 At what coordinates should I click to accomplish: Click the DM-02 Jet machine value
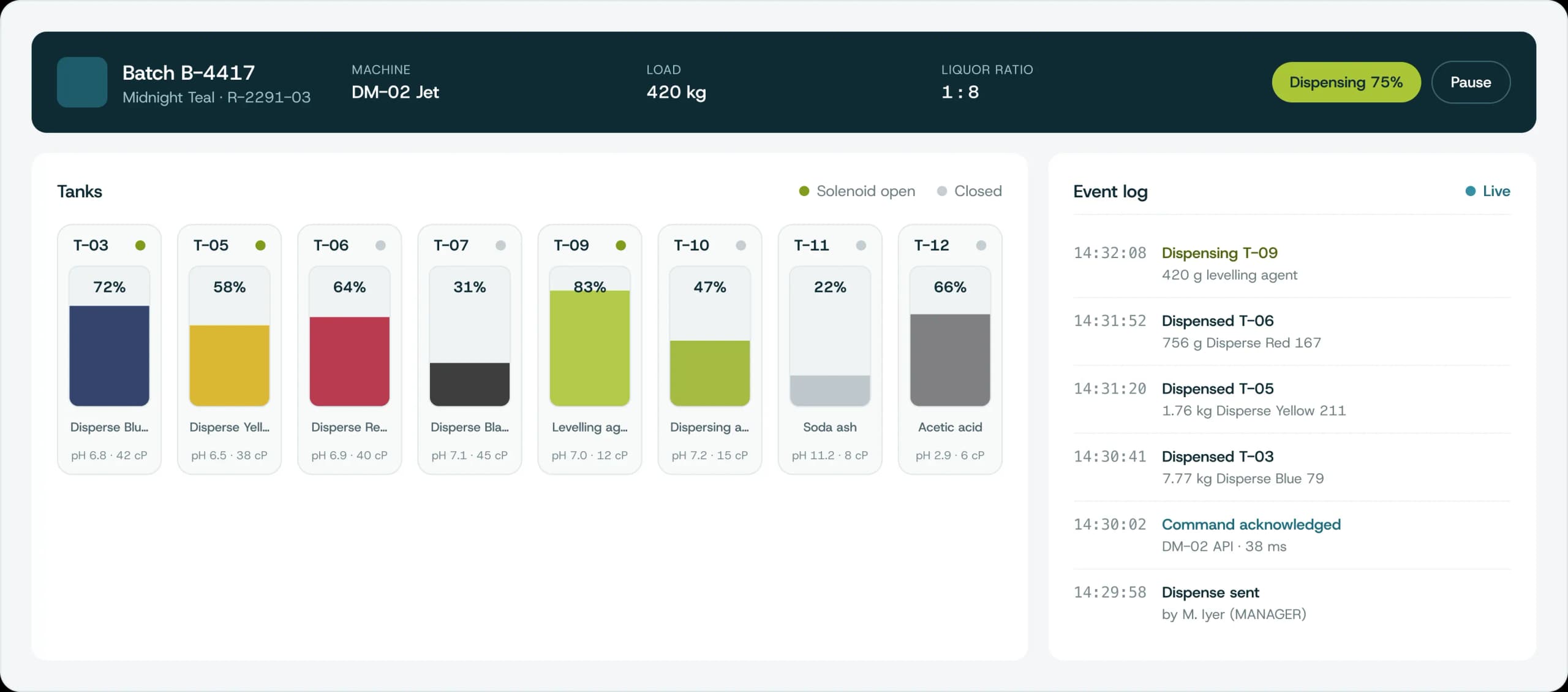(x=395, y=92)
